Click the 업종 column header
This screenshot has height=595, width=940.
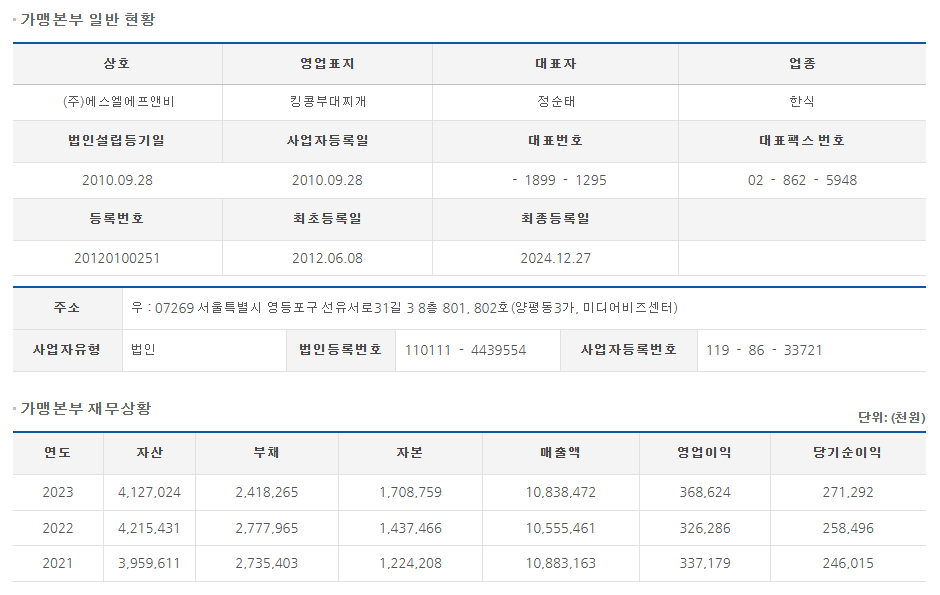802,64
